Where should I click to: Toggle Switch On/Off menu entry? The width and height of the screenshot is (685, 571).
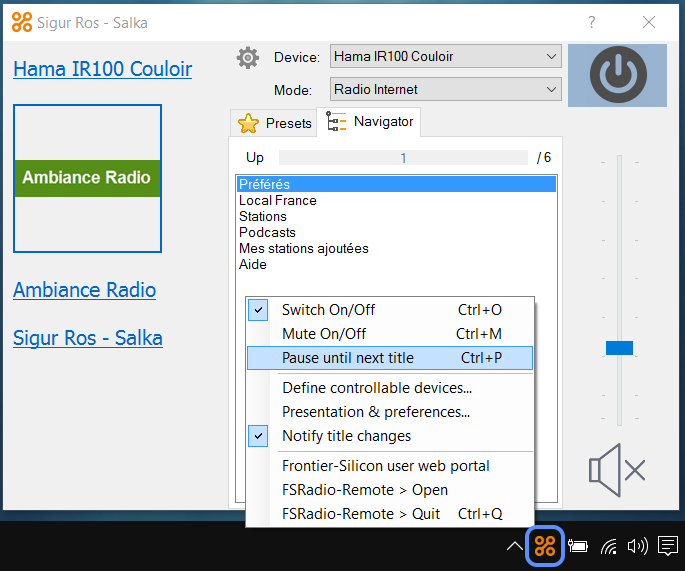pos(390,310)
